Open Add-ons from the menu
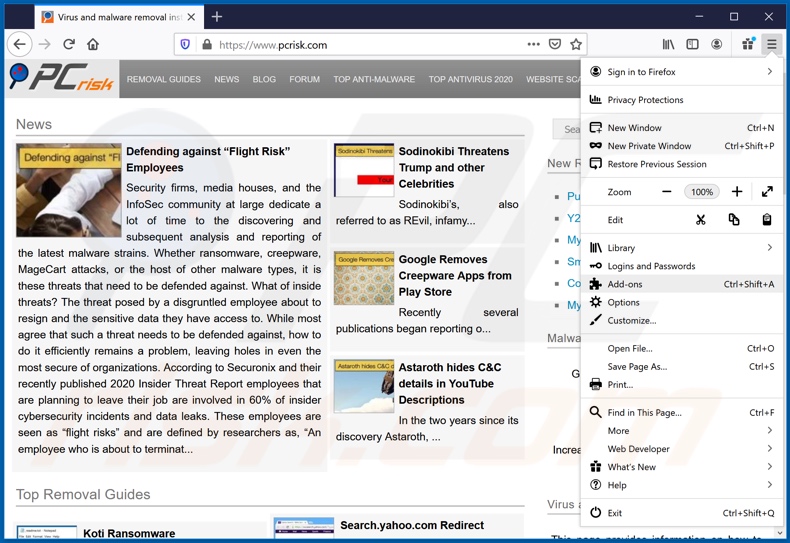Viewport: 790px width, 543px height. (x=625, y=284)
